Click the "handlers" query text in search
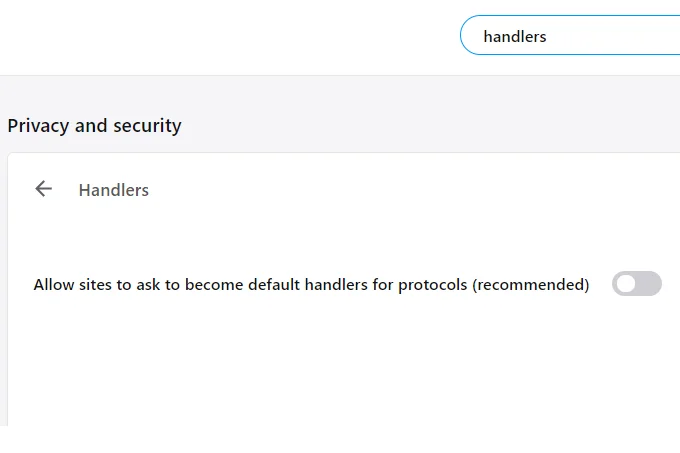Screen dimensions: 680x453 [515, 37]
